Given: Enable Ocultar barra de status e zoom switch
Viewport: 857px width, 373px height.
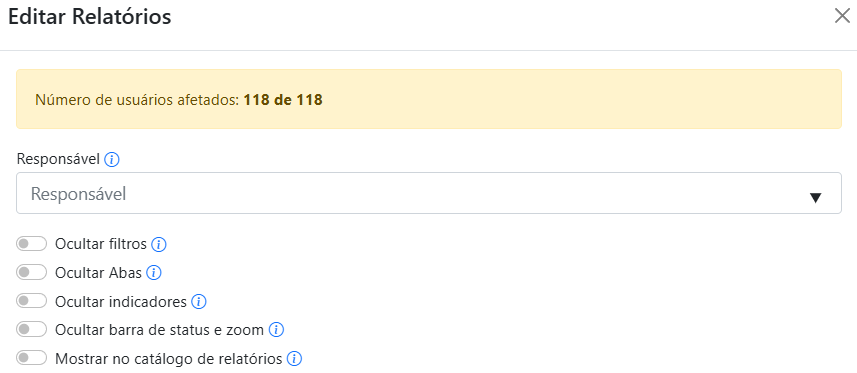Looking at the screenshot, I should coord(32,330).
